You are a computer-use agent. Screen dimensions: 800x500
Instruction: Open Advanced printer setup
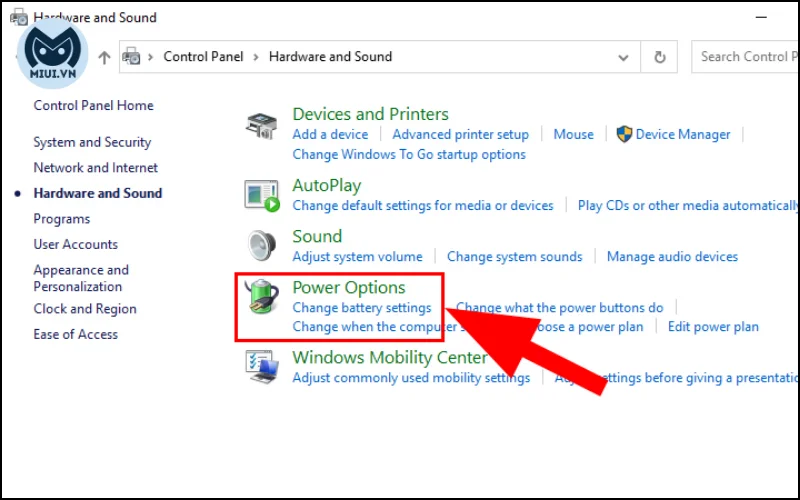pos(460,134)
